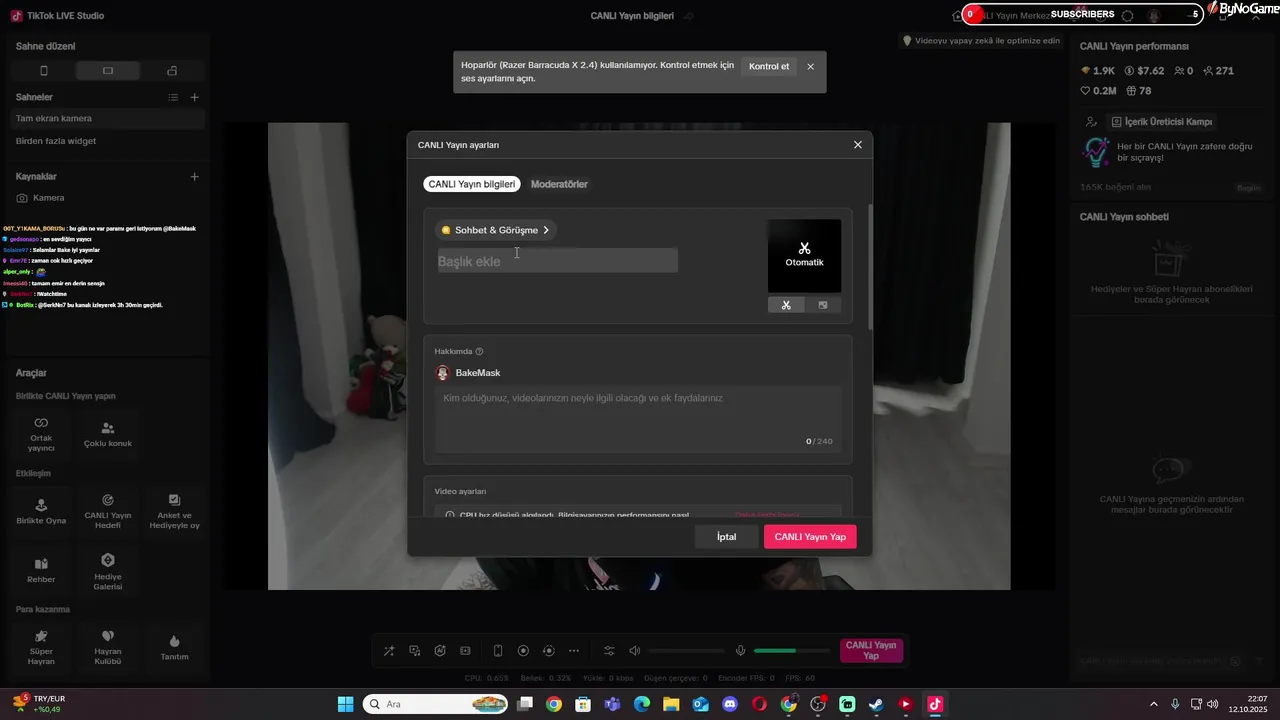The image size is (1280, 720).
Task: Open the Süper Hayran tool
Action: (x=41, y=647)
